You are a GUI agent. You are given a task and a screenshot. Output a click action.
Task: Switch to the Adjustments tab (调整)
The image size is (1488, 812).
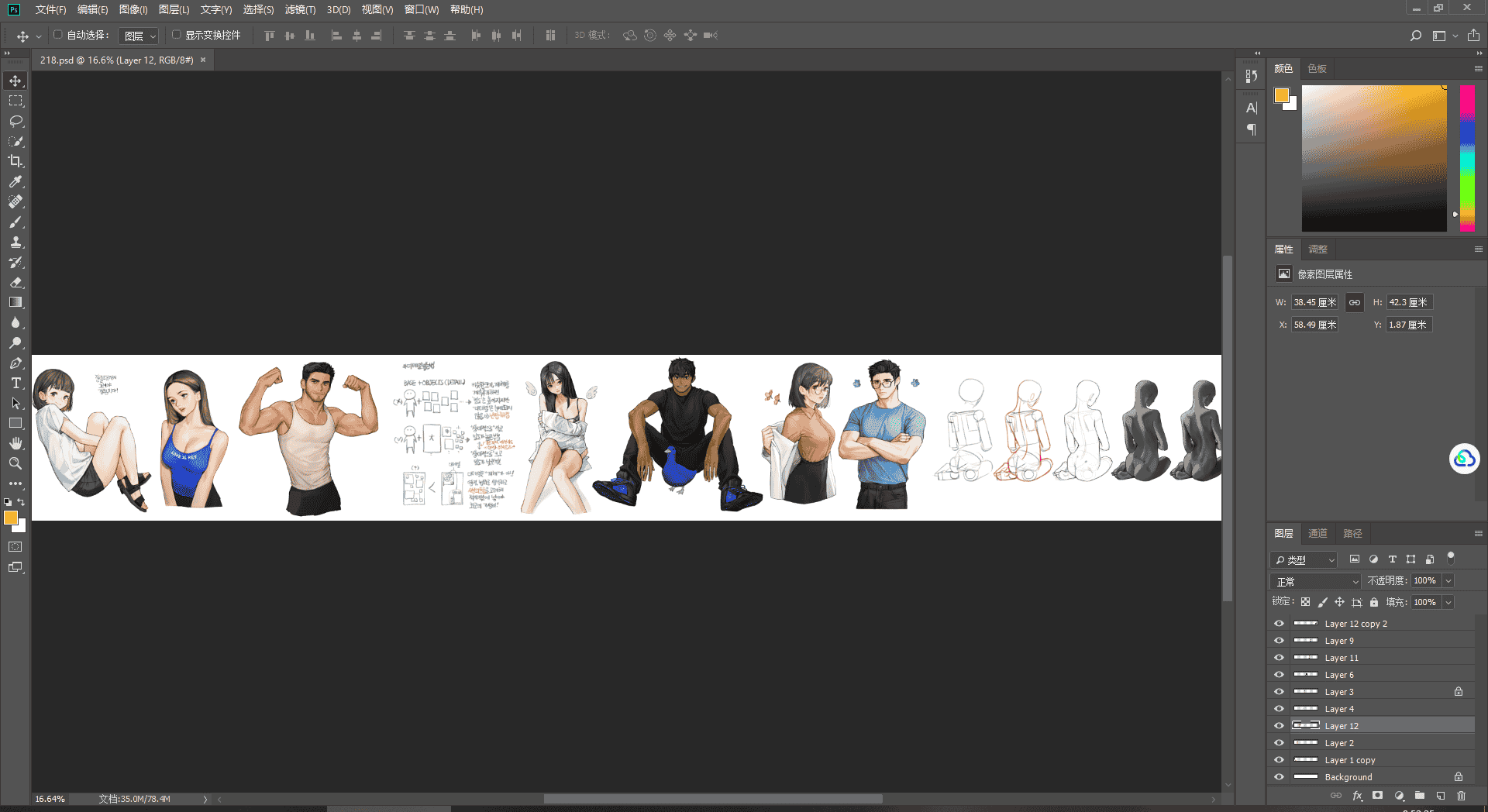tap(1317, 249)
